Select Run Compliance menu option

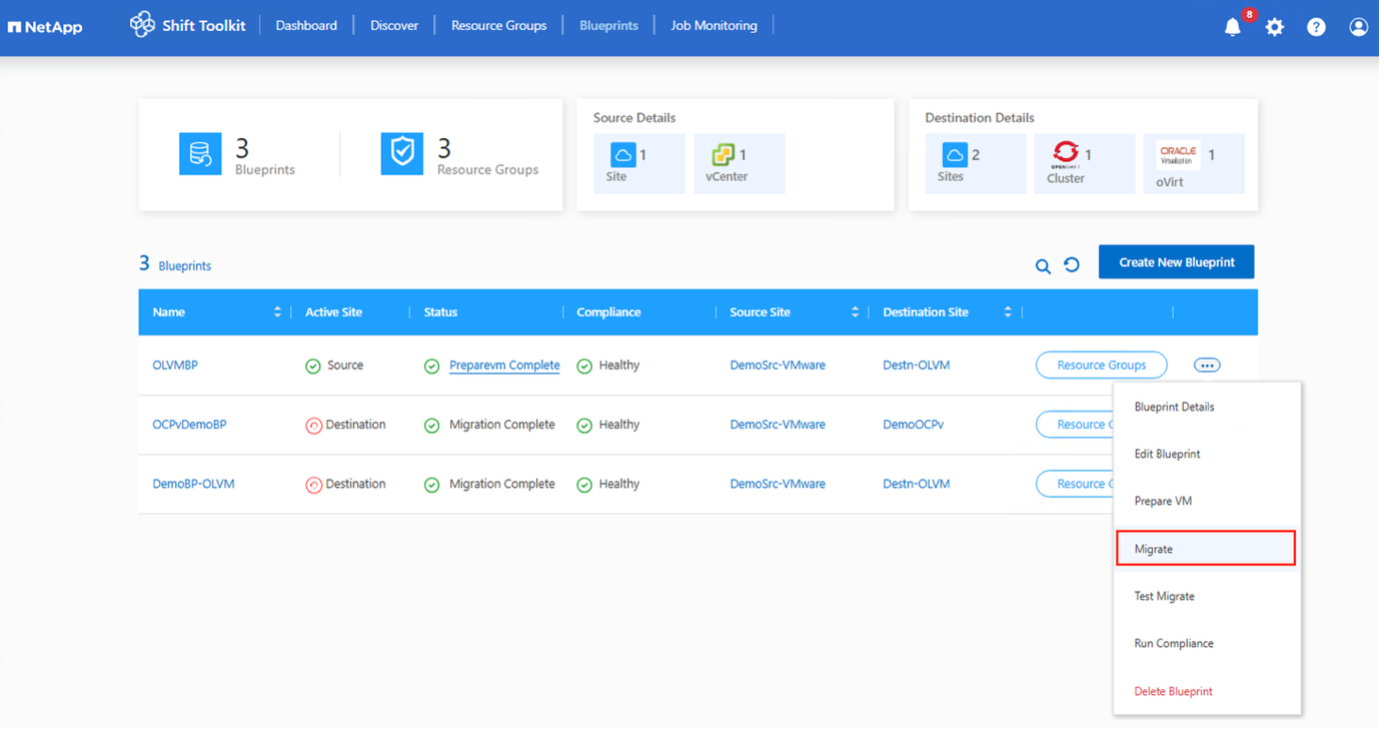(1173, 644)
